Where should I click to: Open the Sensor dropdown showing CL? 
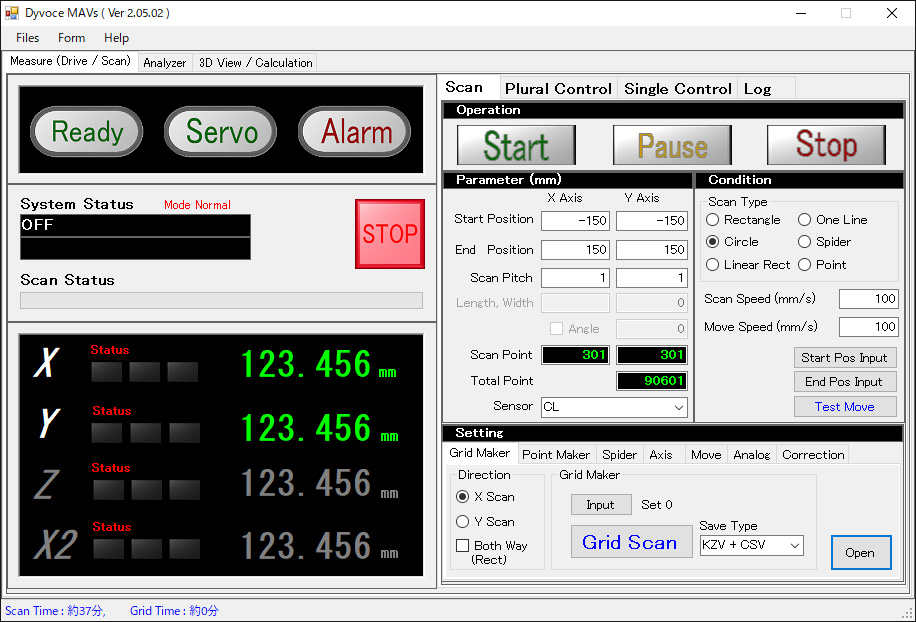point(679,407)
